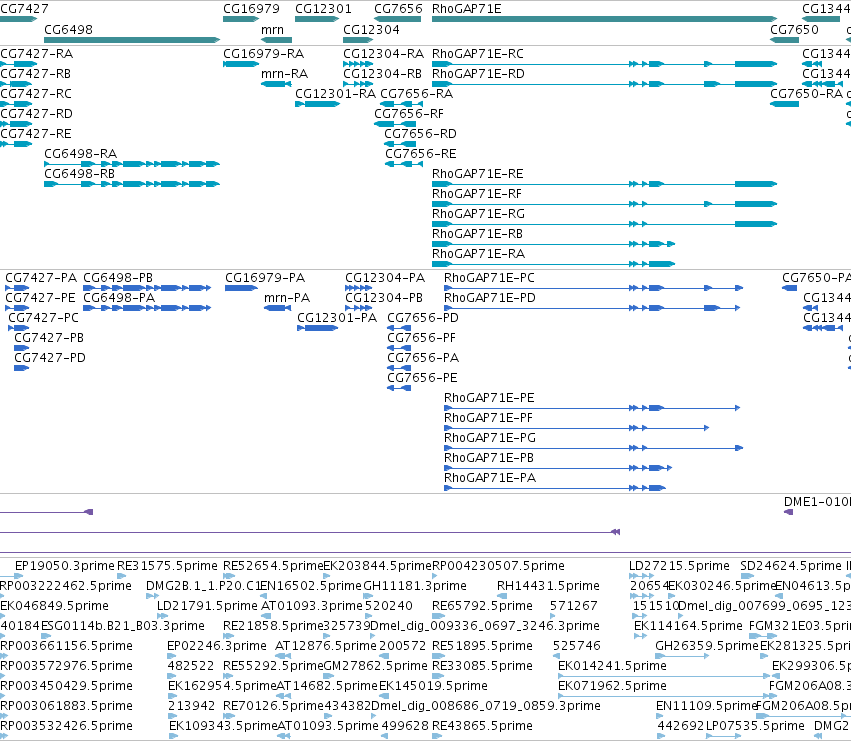Click EST GH26359.5prime
The image size is (851, 741).
(707, 646)
